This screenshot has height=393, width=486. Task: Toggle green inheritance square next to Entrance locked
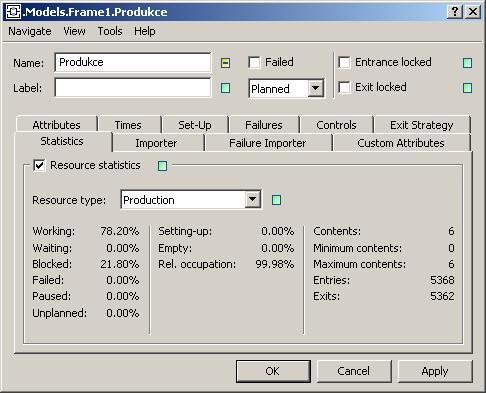(x=468, y=63)
